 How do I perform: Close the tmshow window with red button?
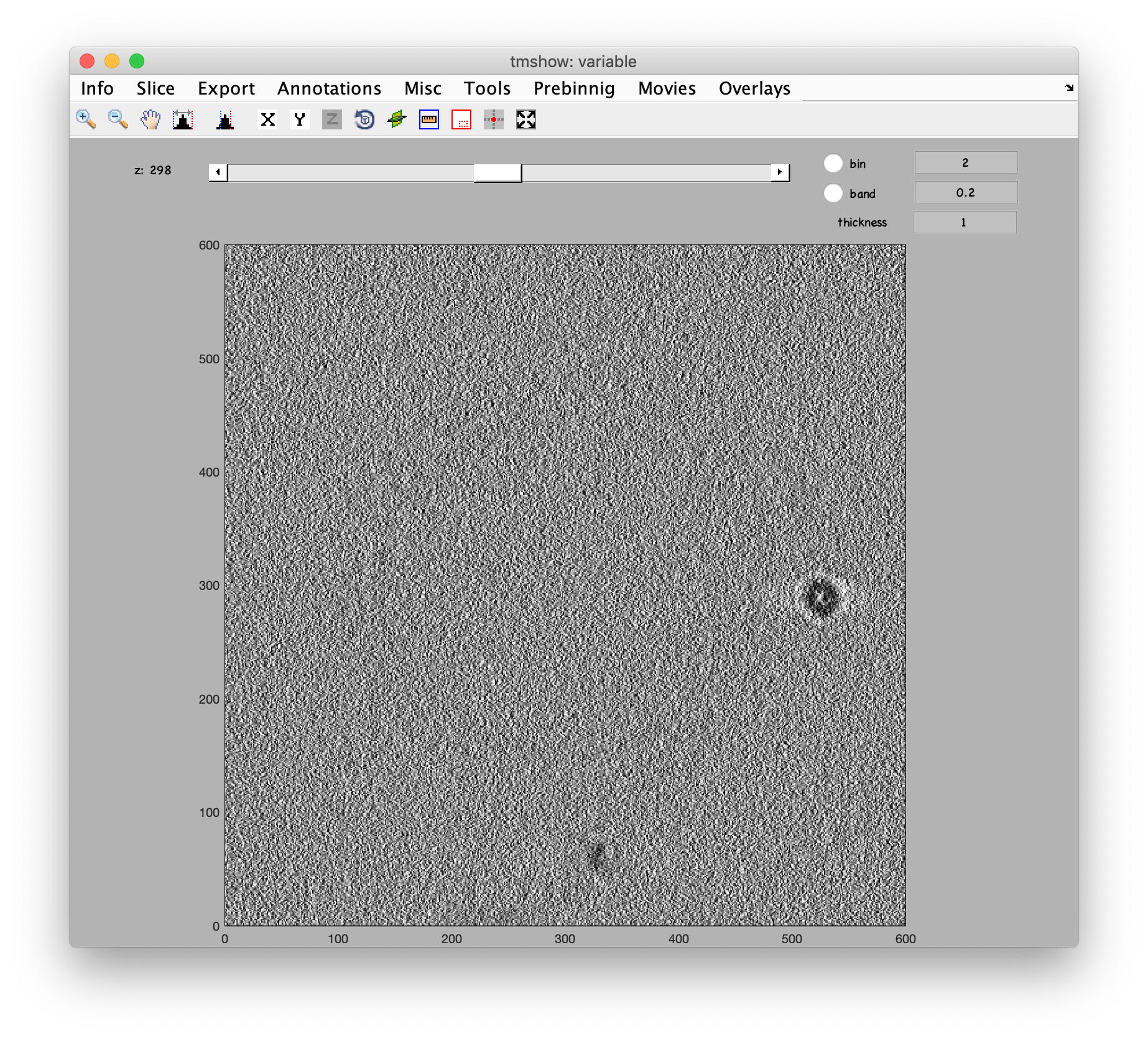click(87, 61)
